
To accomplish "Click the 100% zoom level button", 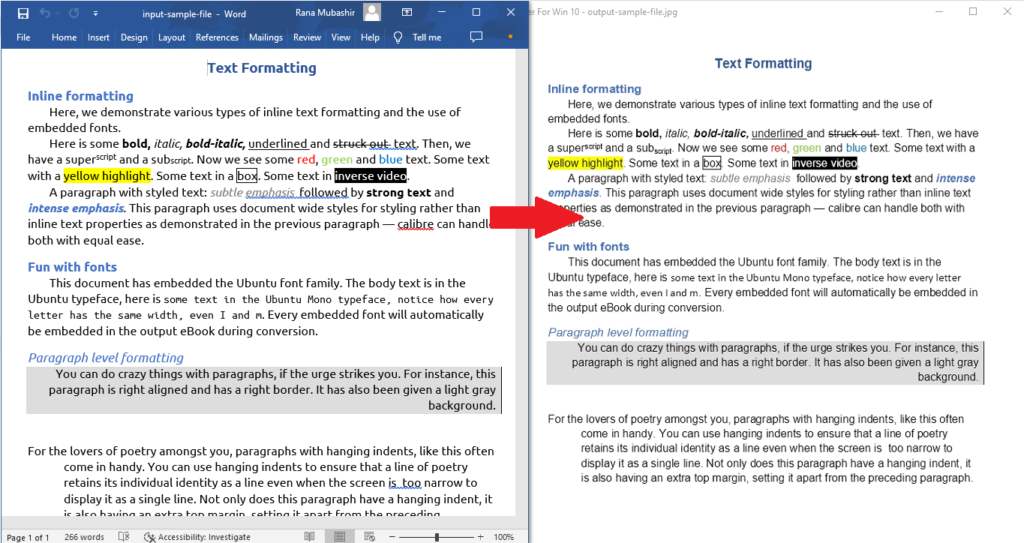I will pyautogui.click(x=504, y=536).
